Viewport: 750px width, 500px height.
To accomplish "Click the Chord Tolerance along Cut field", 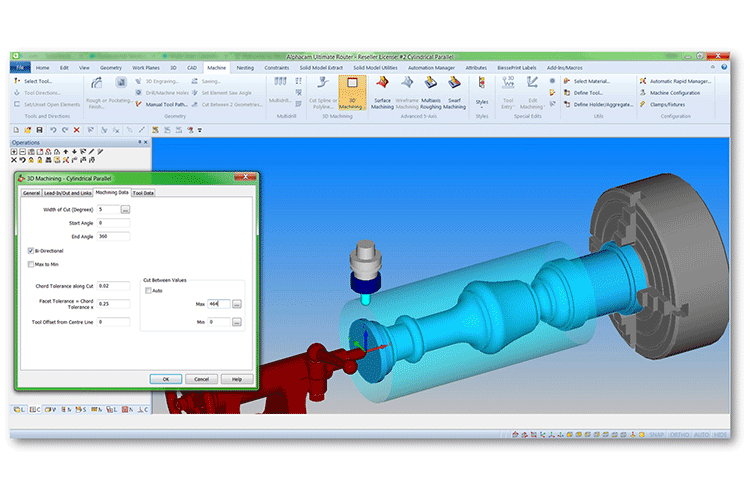I will tap(113, 286).
